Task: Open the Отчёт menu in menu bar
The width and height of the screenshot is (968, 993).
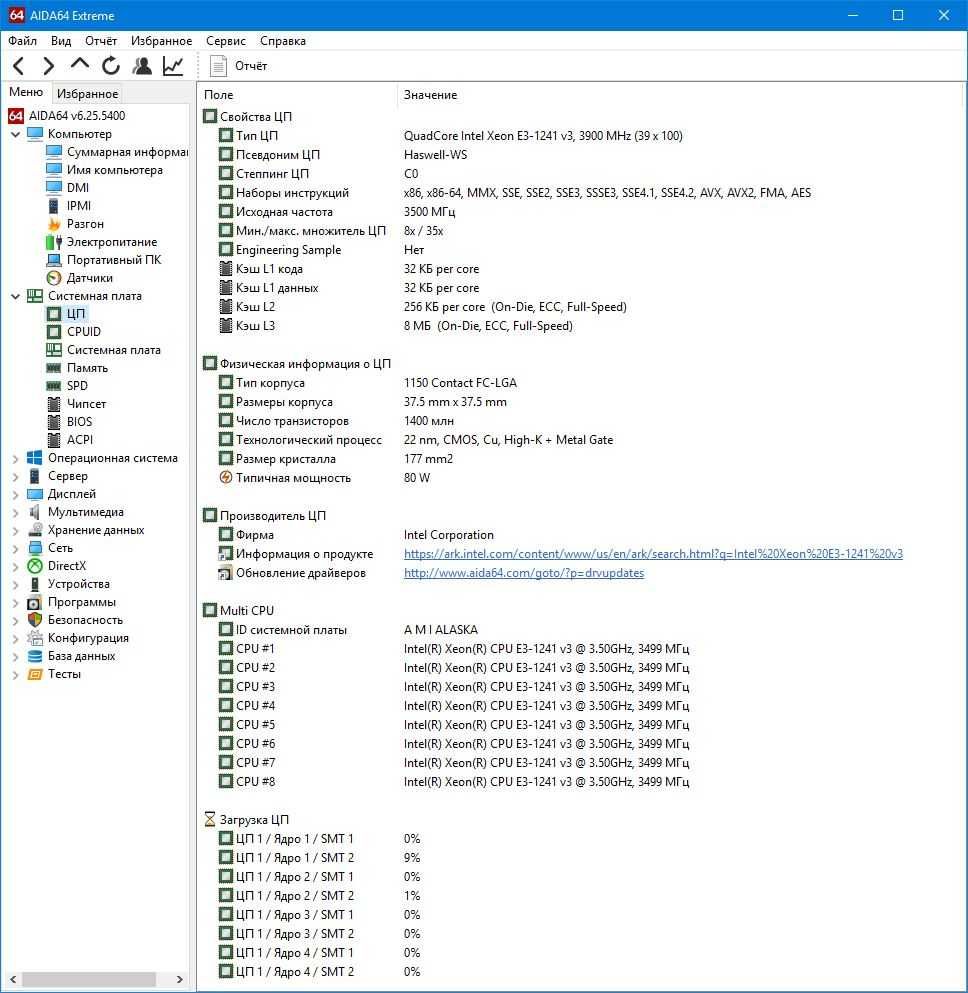Action: click(x=101, y=41)
